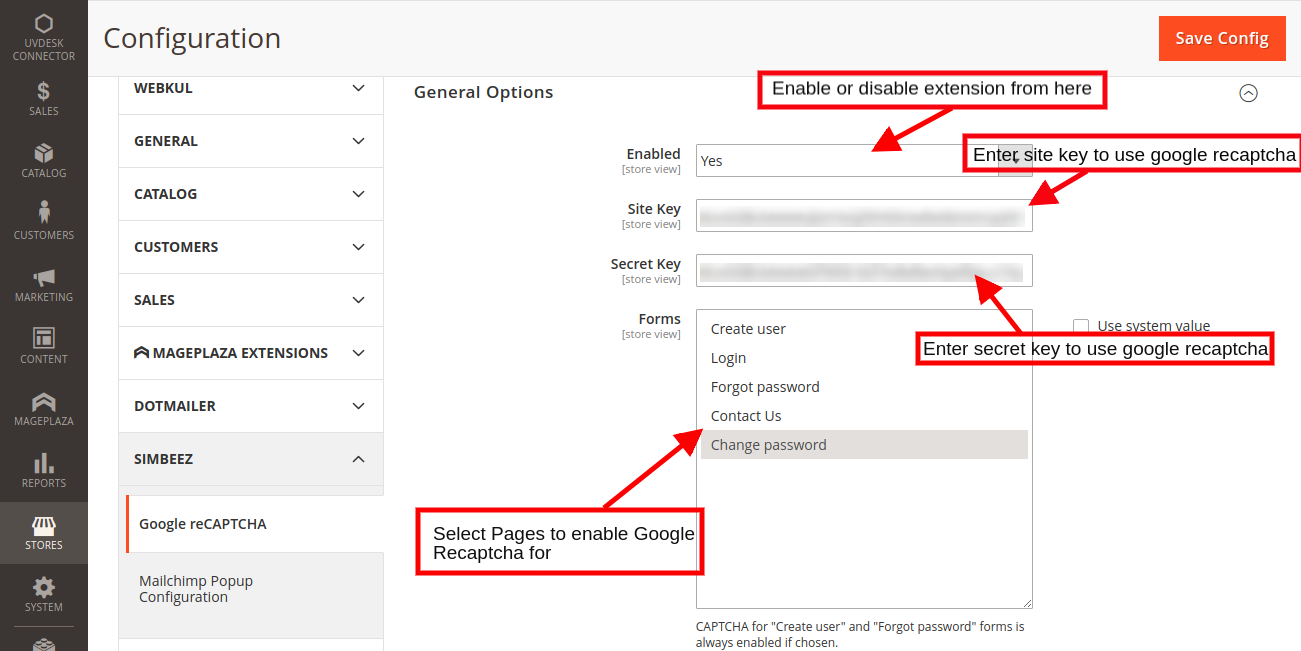Click the Site Key input field
Image resolution: width=1301 pixels, height=651 pixels.
pos(864,216)
